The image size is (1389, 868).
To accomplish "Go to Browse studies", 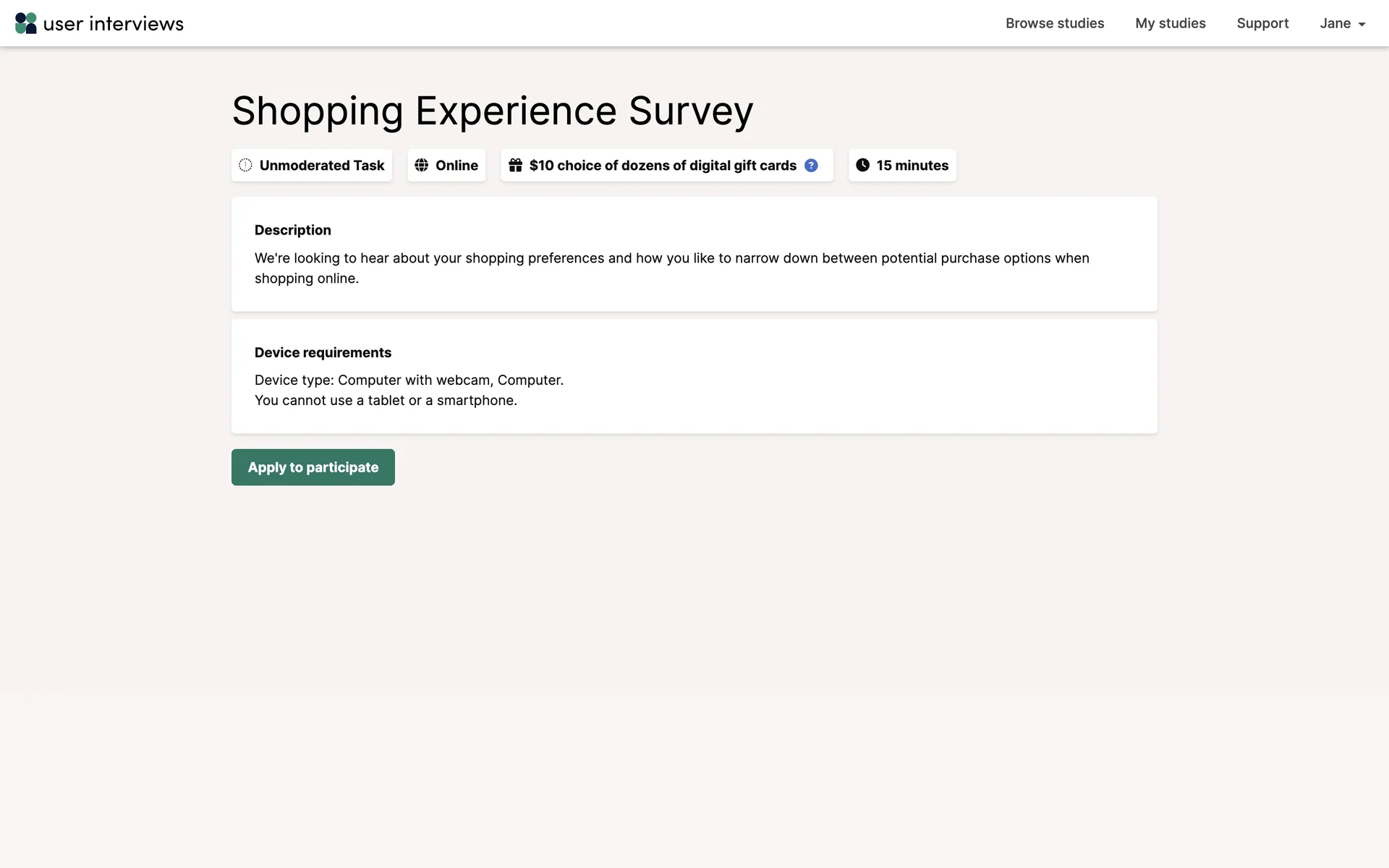I will (x=1054, y=23).
